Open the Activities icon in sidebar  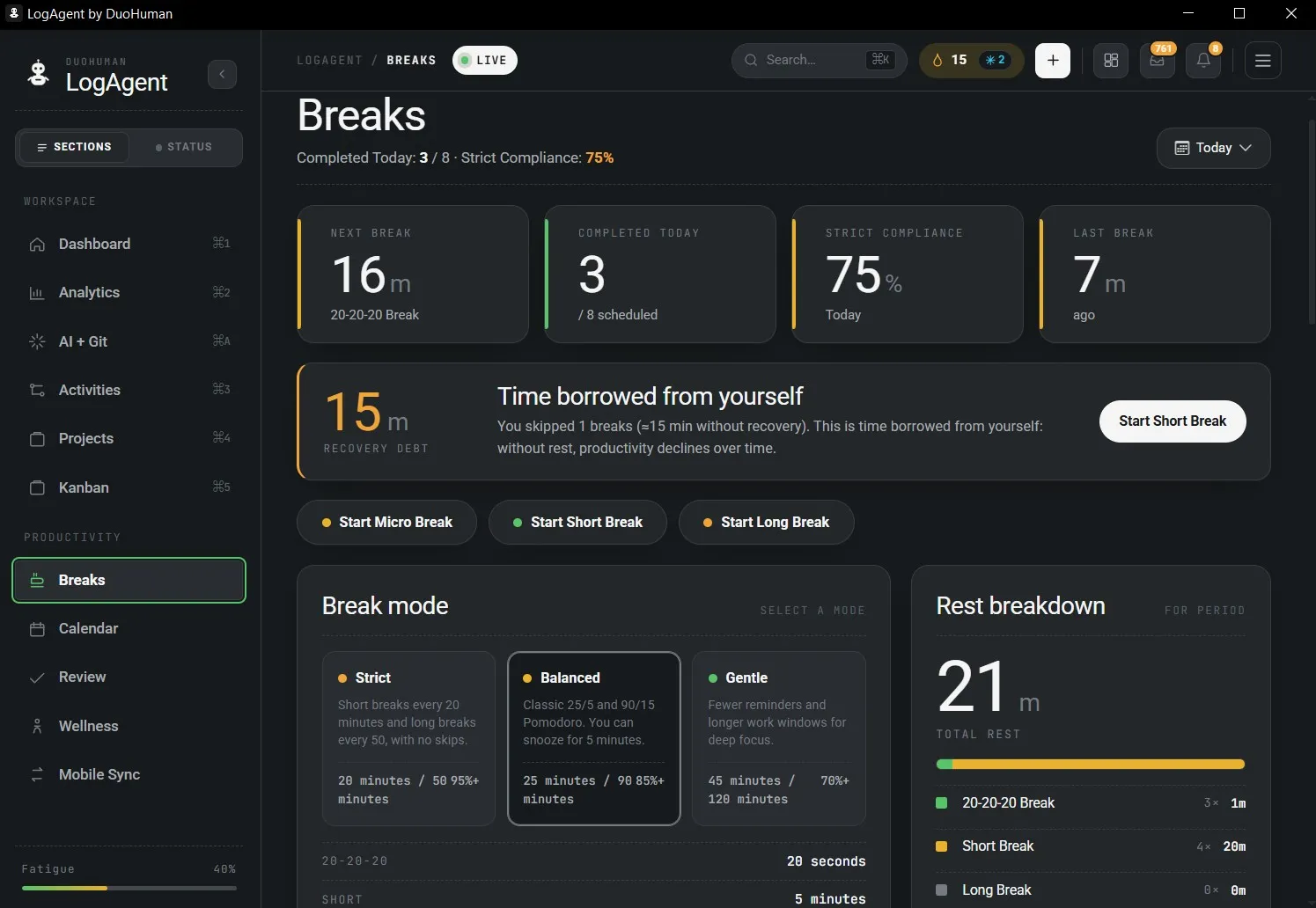pos(37,390)
